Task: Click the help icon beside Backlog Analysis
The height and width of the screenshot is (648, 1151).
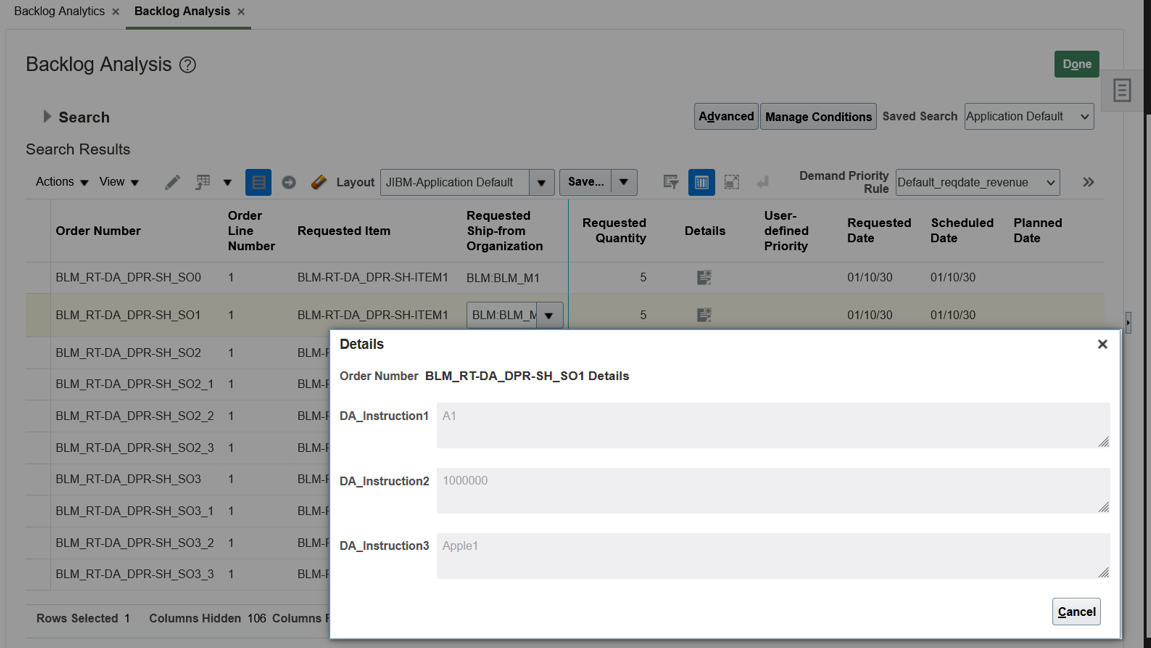Action: click(x=188, y=65)
